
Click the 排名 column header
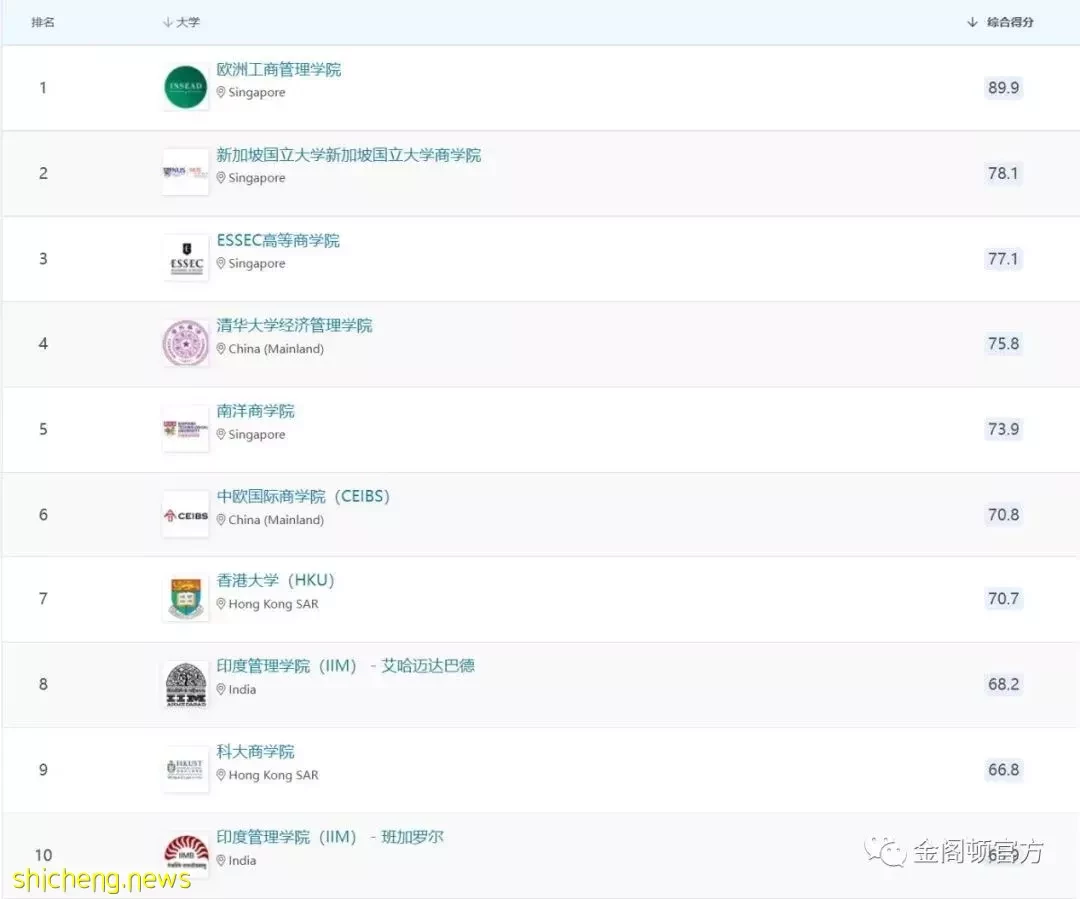[x=43, y=22]
